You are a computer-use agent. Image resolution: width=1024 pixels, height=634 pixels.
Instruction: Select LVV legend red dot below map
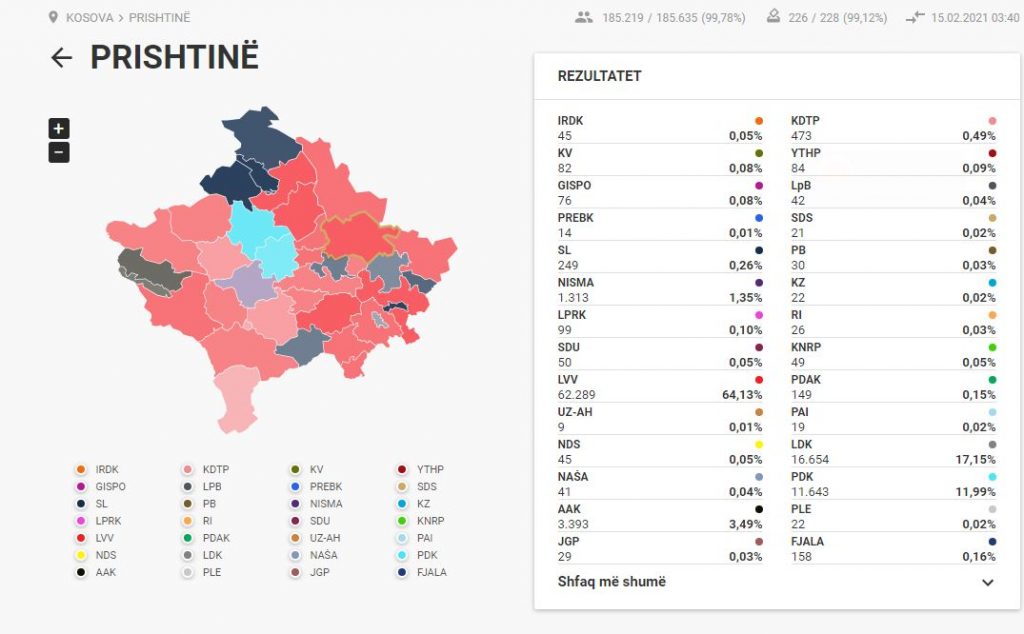[81, 538]
